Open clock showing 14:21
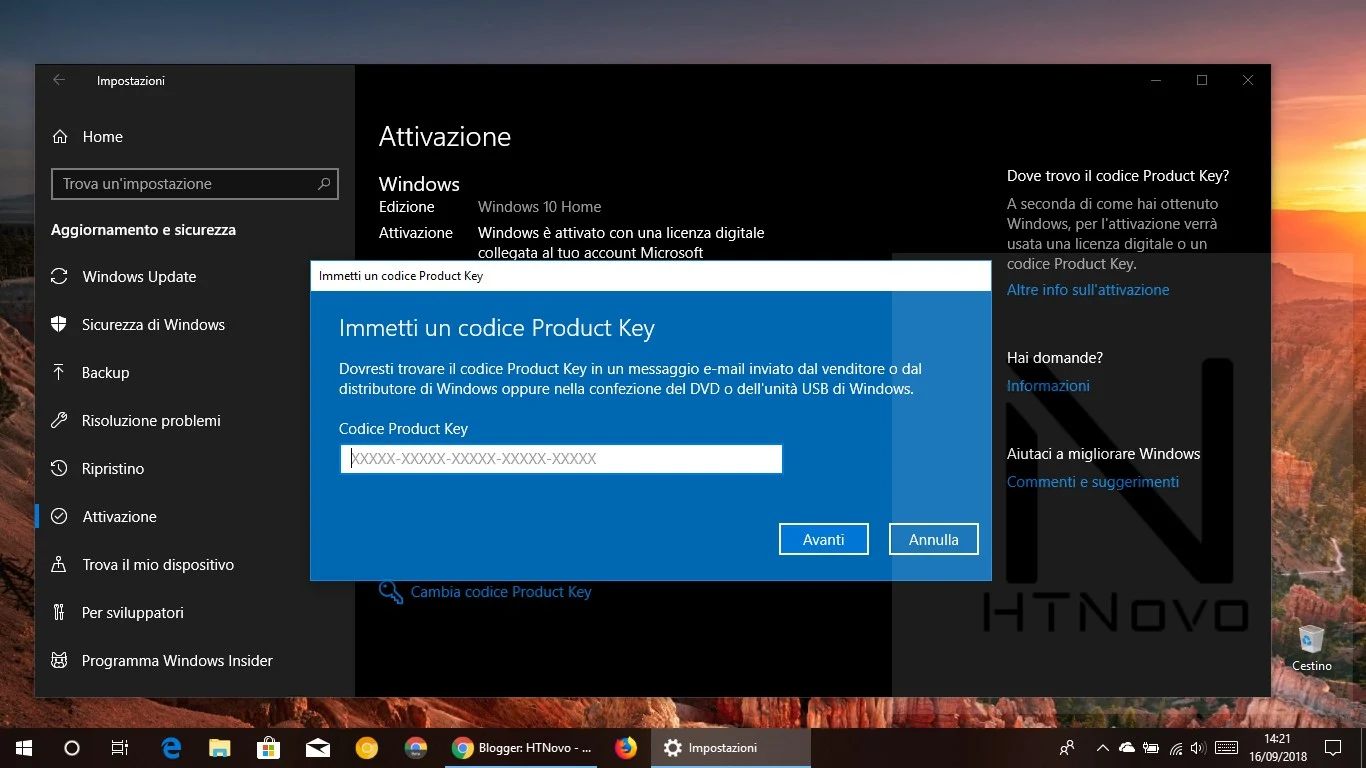This screenshot has height=768, width=1366. [1277, 748]
